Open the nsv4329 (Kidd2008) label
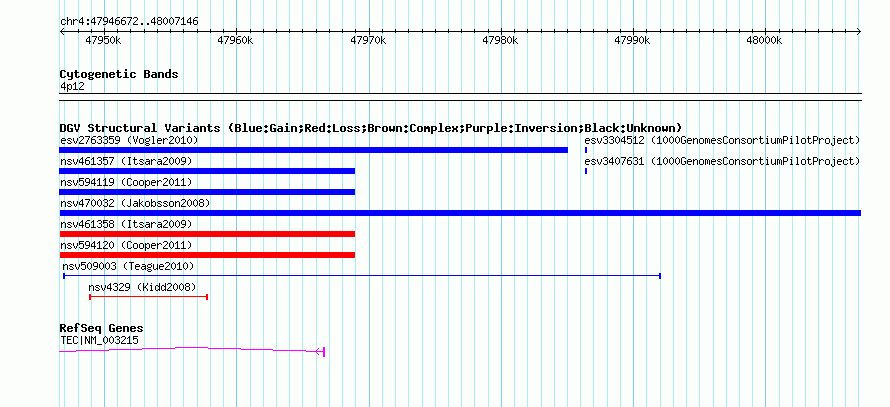This screenshot has height=407, width=890. [x=142, y=287]
